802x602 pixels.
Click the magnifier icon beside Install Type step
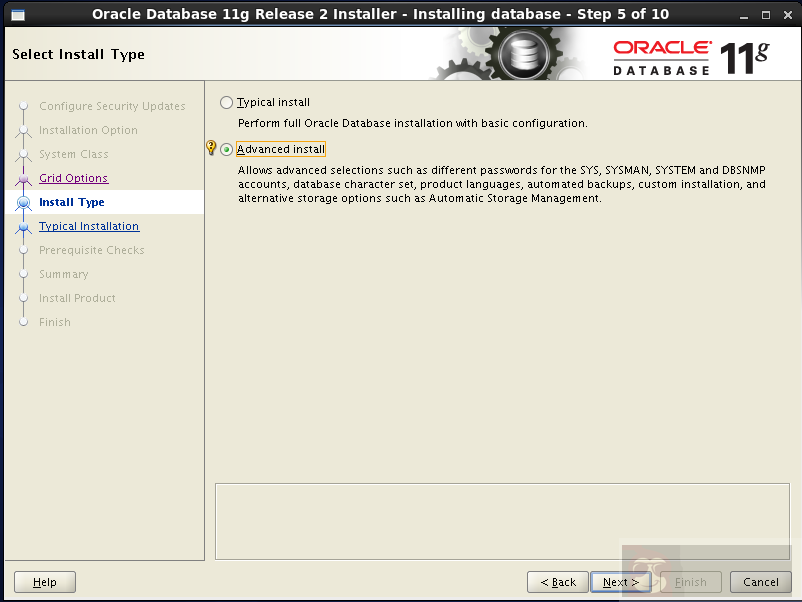[x=22, y=202]
